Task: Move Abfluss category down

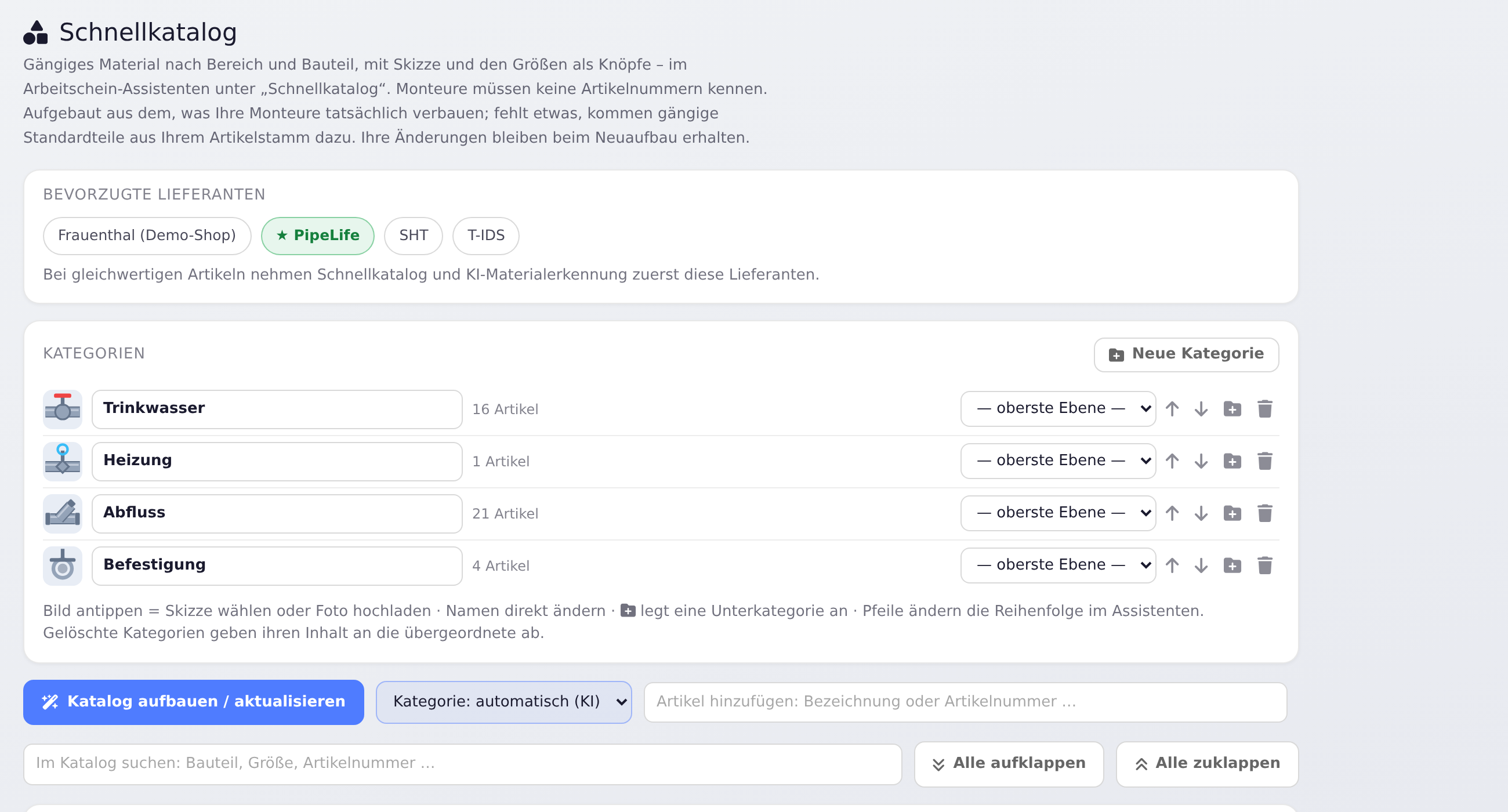Action: [x=1201, y=513]
